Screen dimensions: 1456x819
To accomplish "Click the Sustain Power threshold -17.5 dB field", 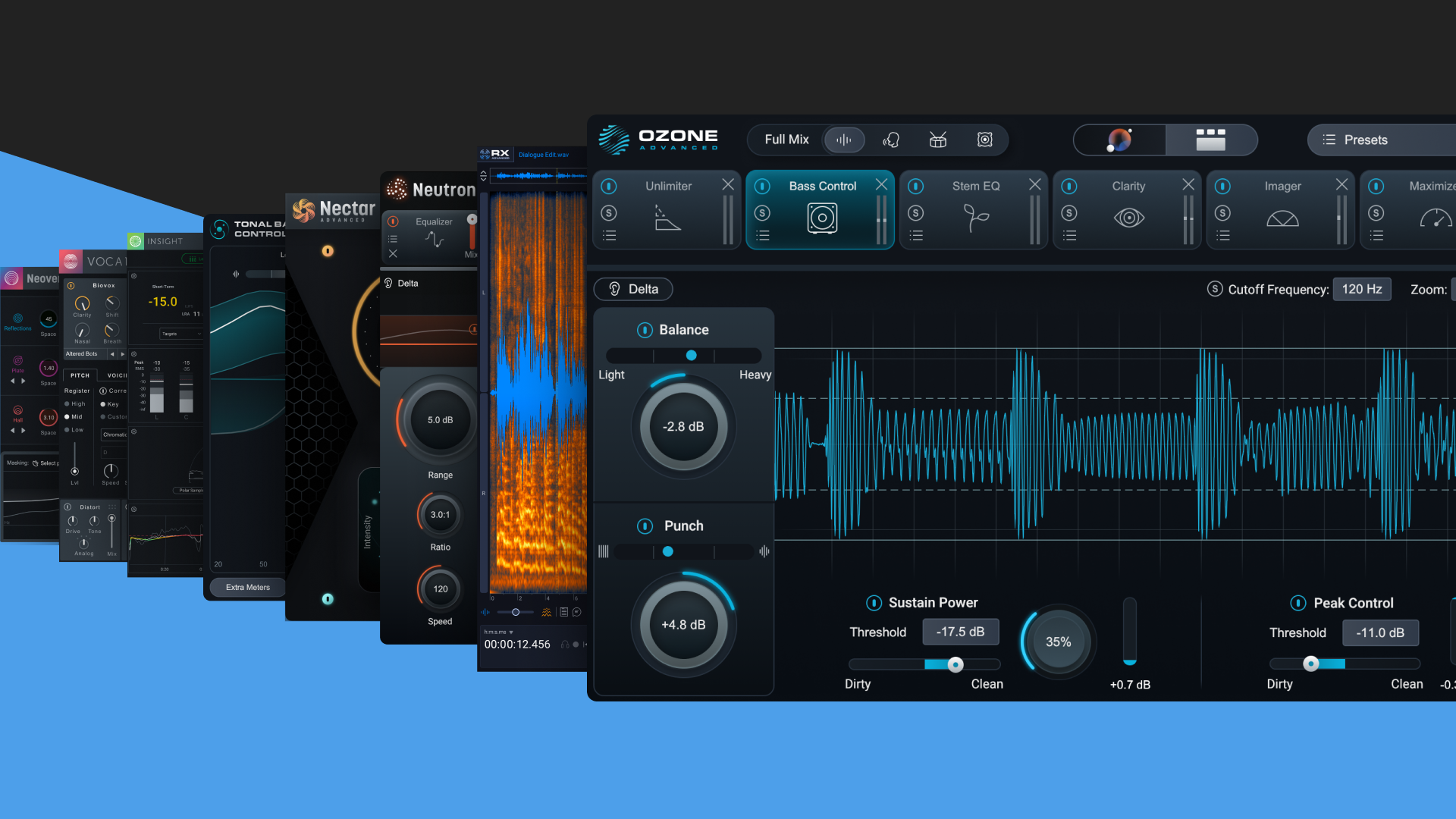I will click(x=960, y=632).
